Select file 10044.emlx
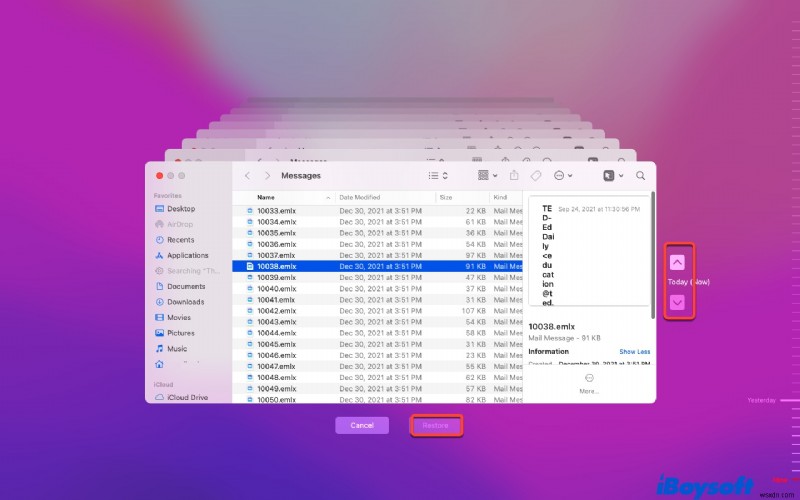Image resolution: width=800 pixels, height=500 pixels. (x=378, y=333)
